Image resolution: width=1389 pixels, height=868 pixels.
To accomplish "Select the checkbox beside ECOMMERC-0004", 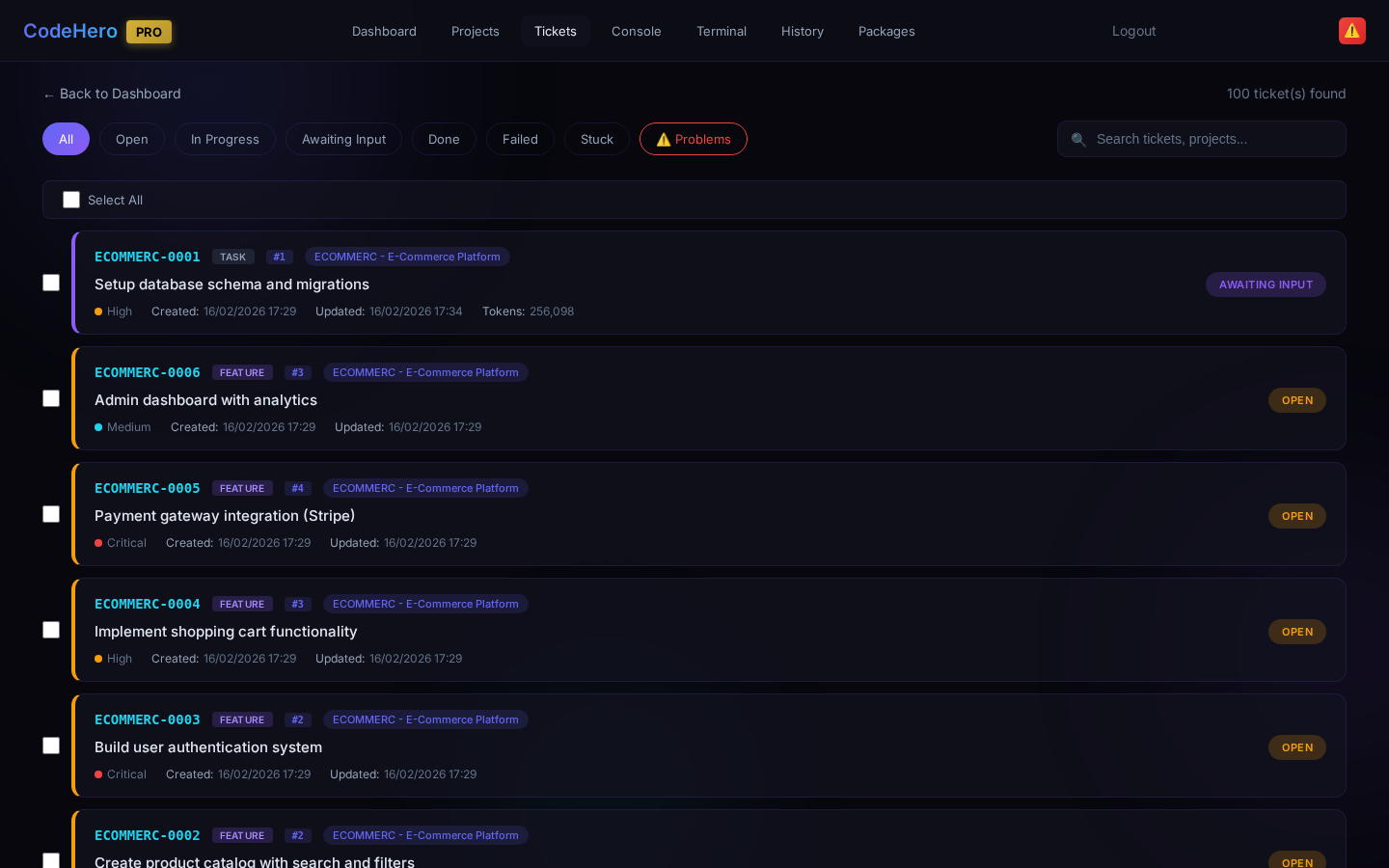I will (51, 630).
